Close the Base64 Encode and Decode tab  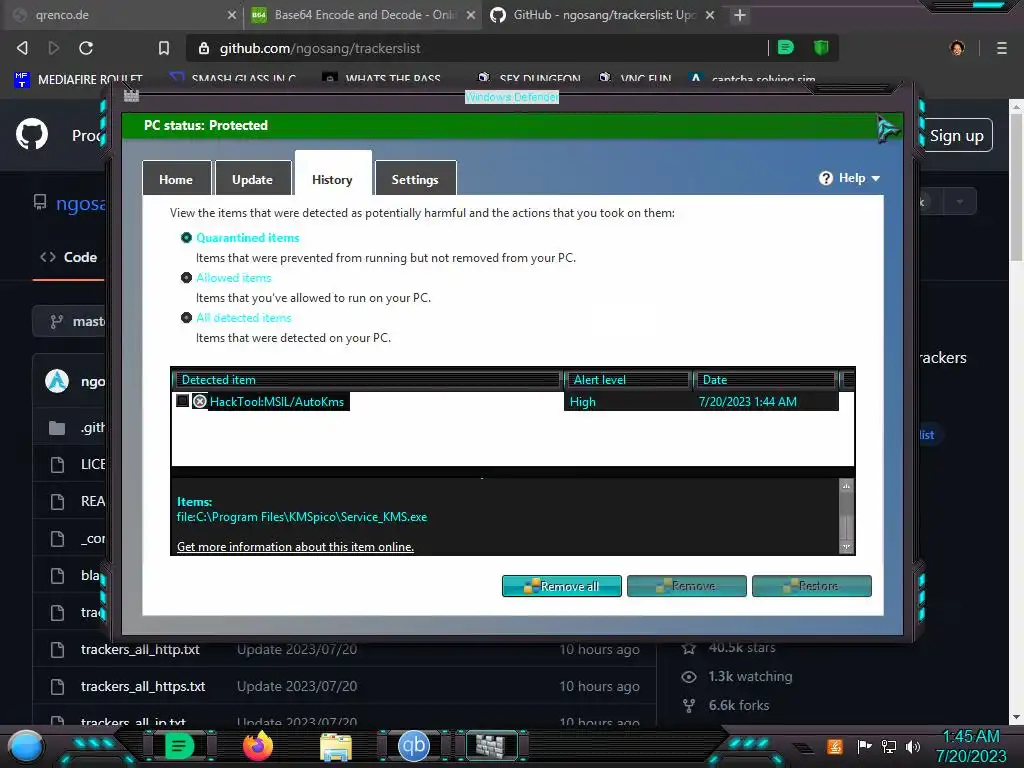click(x=470, y=14)
